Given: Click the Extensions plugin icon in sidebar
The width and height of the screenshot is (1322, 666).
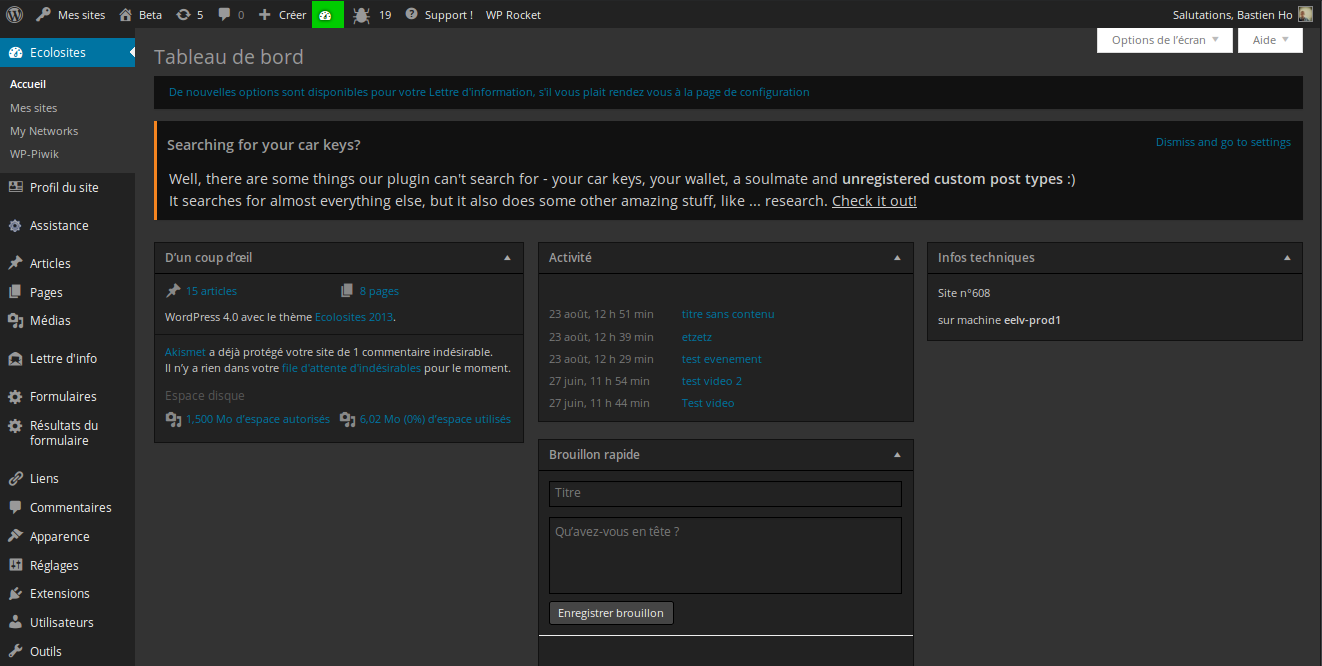Looking at the screenshot, I should pyautogui.click(x=15, y=593).
